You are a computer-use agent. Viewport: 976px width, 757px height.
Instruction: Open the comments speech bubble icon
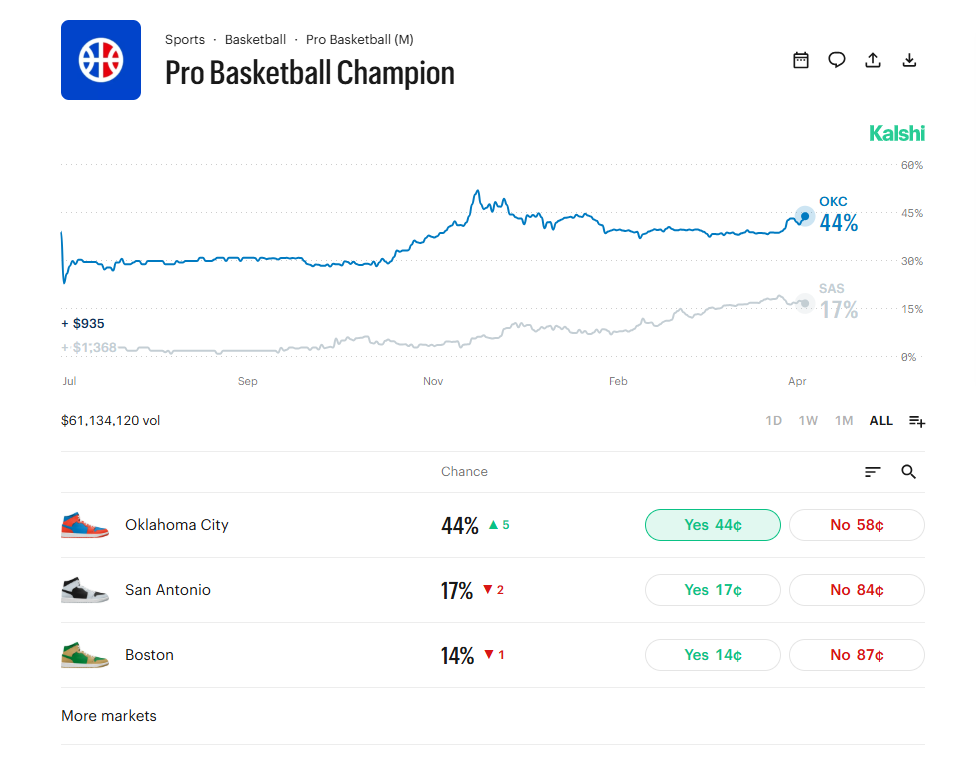836,59
